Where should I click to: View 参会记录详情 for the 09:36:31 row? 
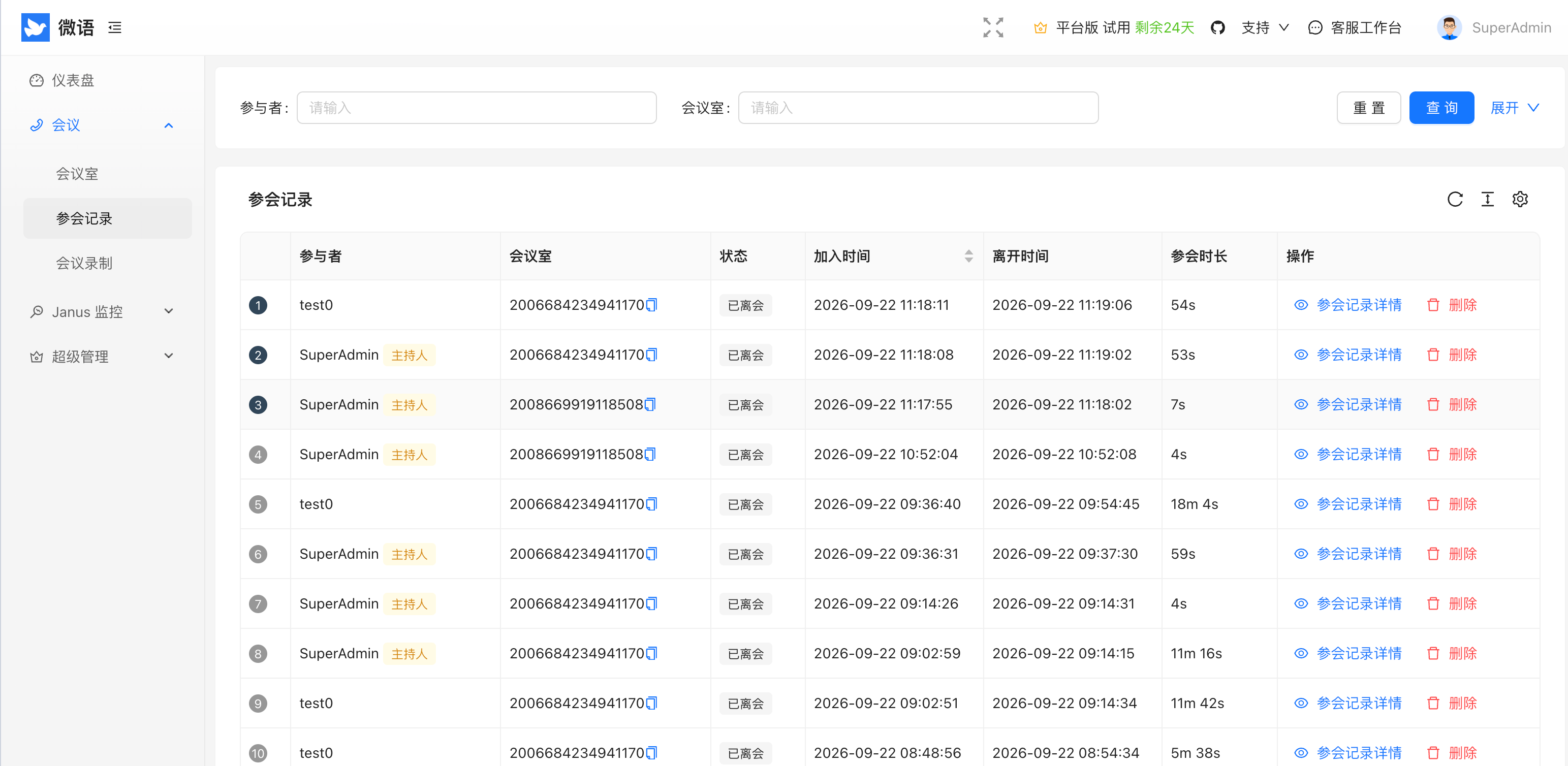click(x=1347, y=554)
